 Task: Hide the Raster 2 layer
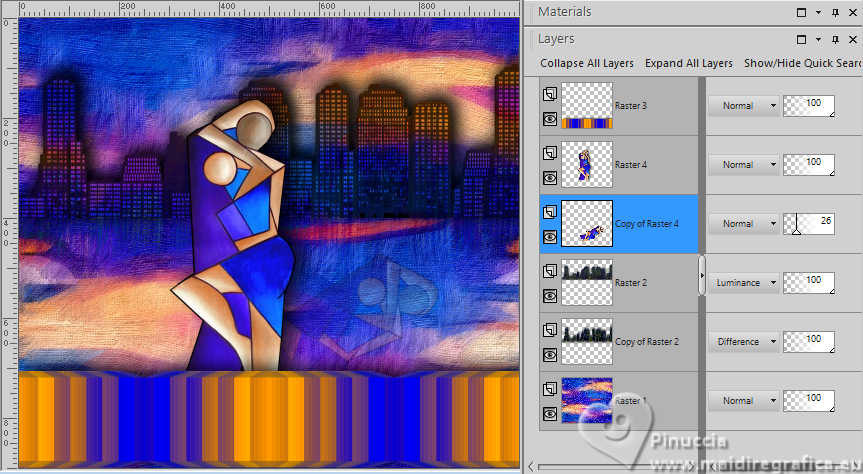pyautogui.click(x=549, y=296)
